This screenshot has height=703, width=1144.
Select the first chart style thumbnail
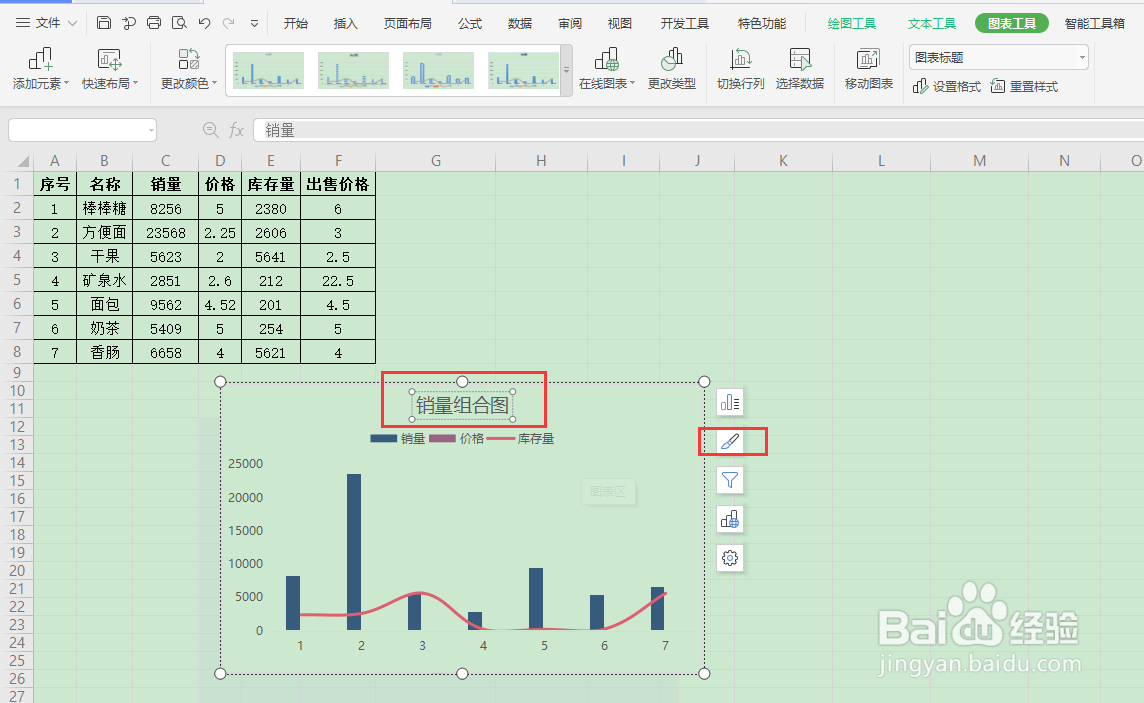point(268,70)
